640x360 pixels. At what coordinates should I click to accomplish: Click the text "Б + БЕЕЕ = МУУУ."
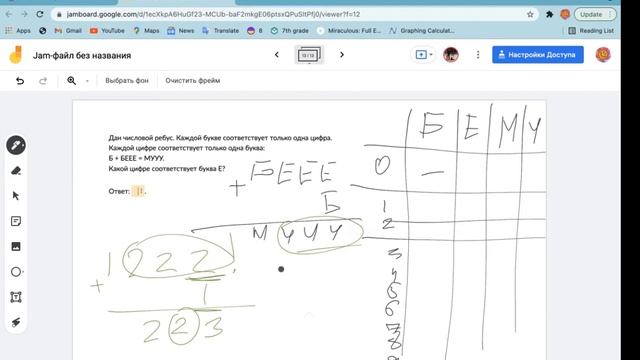click(136, 158)
